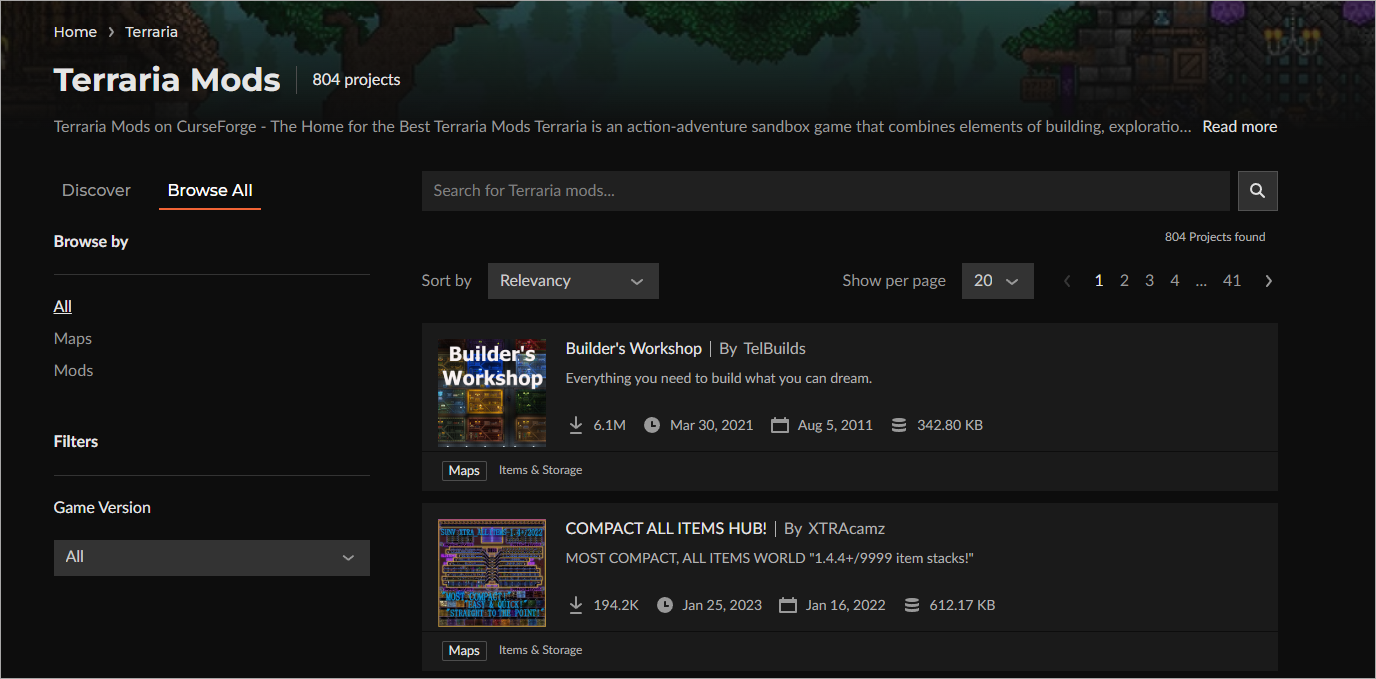Go to previous results page arrow
Image resolution: width=1376 pixels, height=679 pixels.
(1067, 281)
